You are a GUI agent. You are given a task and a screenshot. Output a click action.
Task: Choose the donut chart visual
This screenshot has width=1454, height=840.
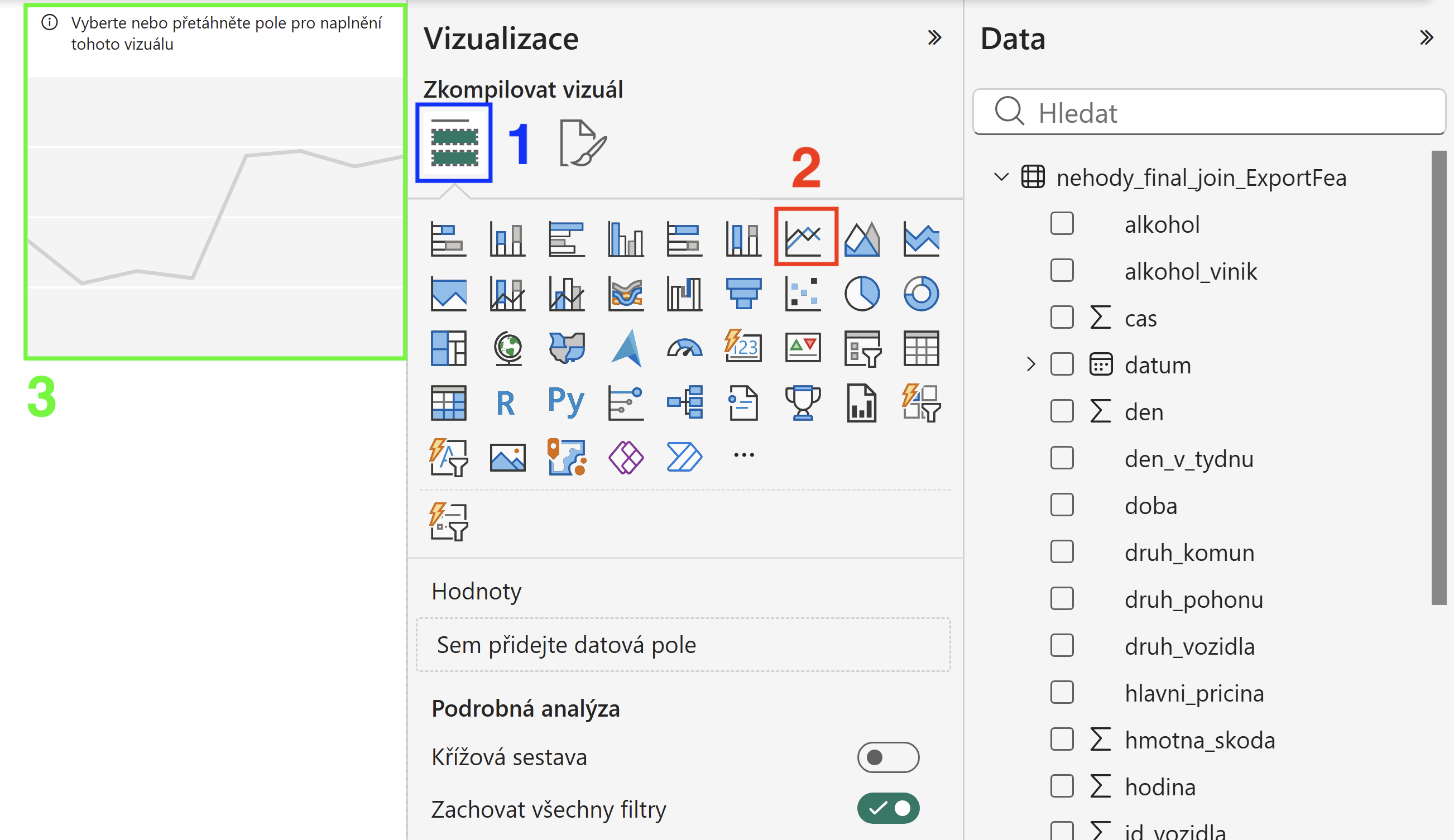[x=921, y=293]
